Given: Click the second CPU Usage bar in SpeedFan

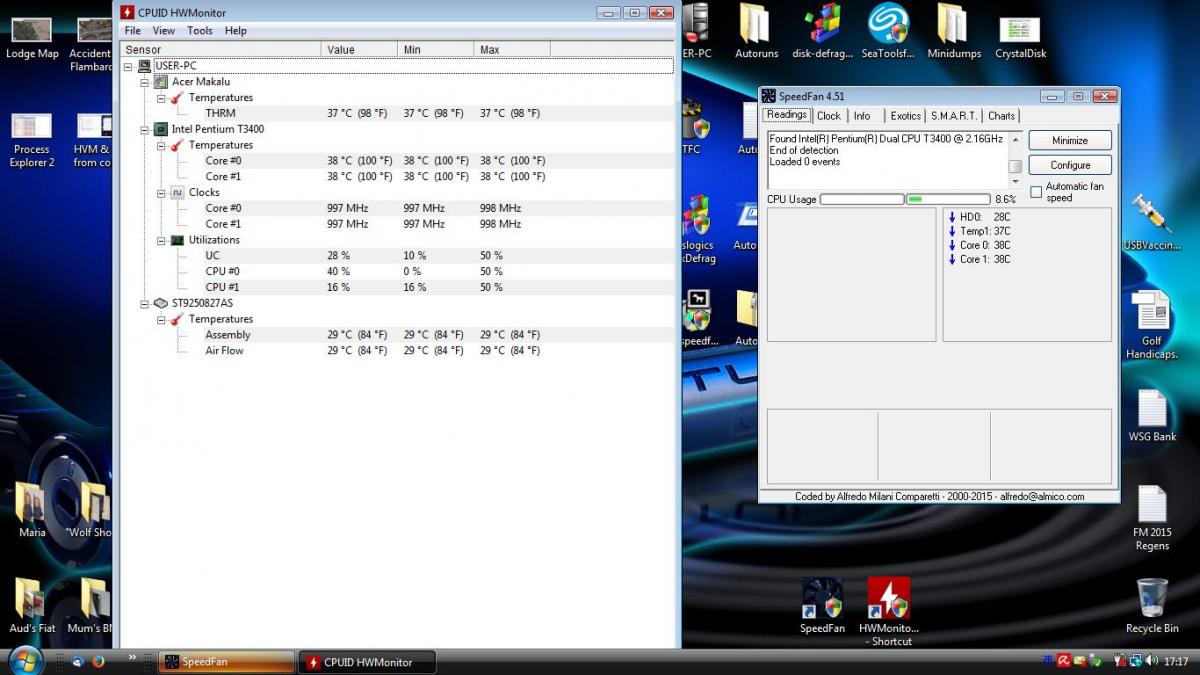Looking at the screenshot, I should tap(947, 199).
